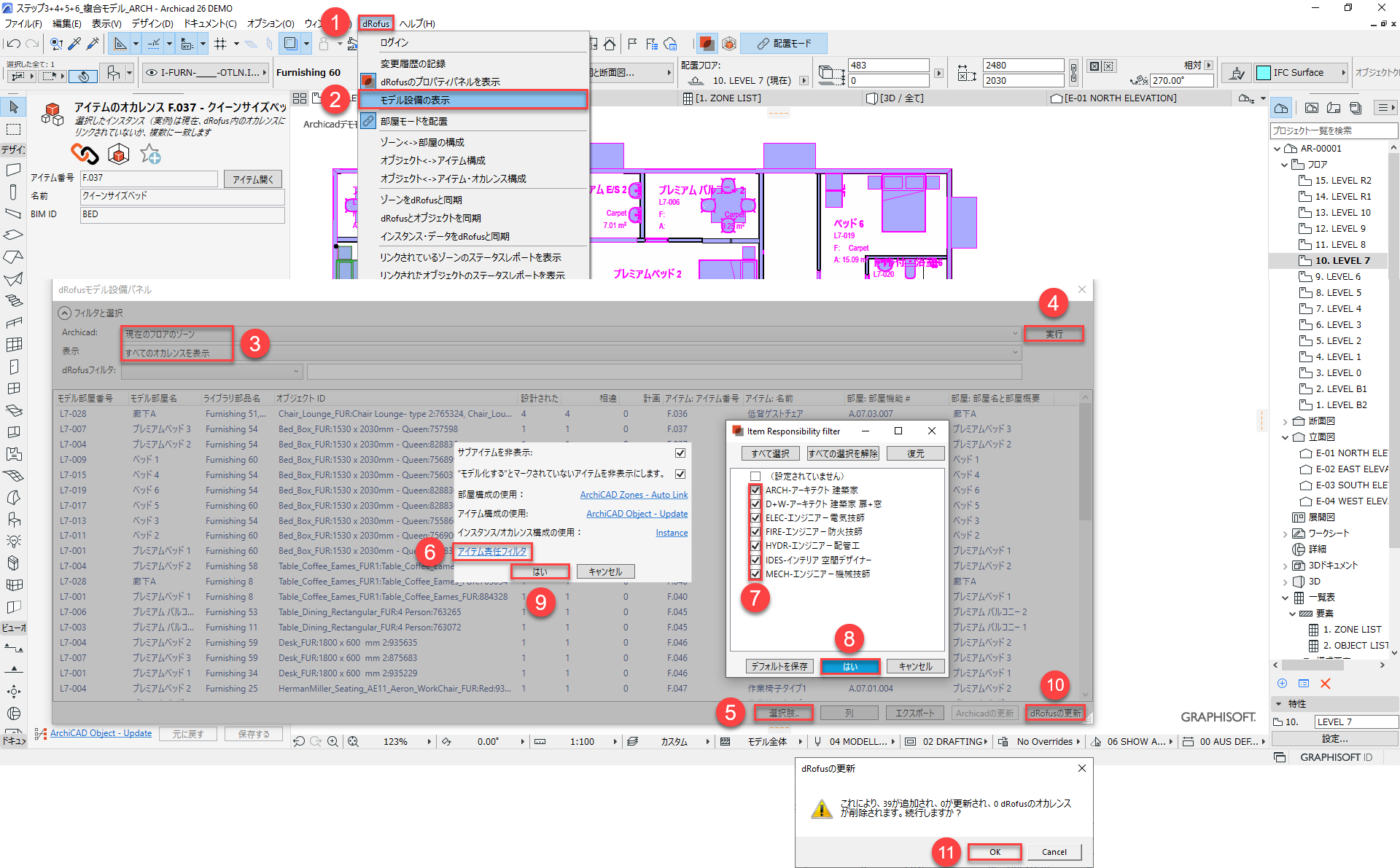Toggle the MECH-エンジニア 機械技師 checkbox
This screenshot has width=1400, height=868.
[x=755, y=574]
